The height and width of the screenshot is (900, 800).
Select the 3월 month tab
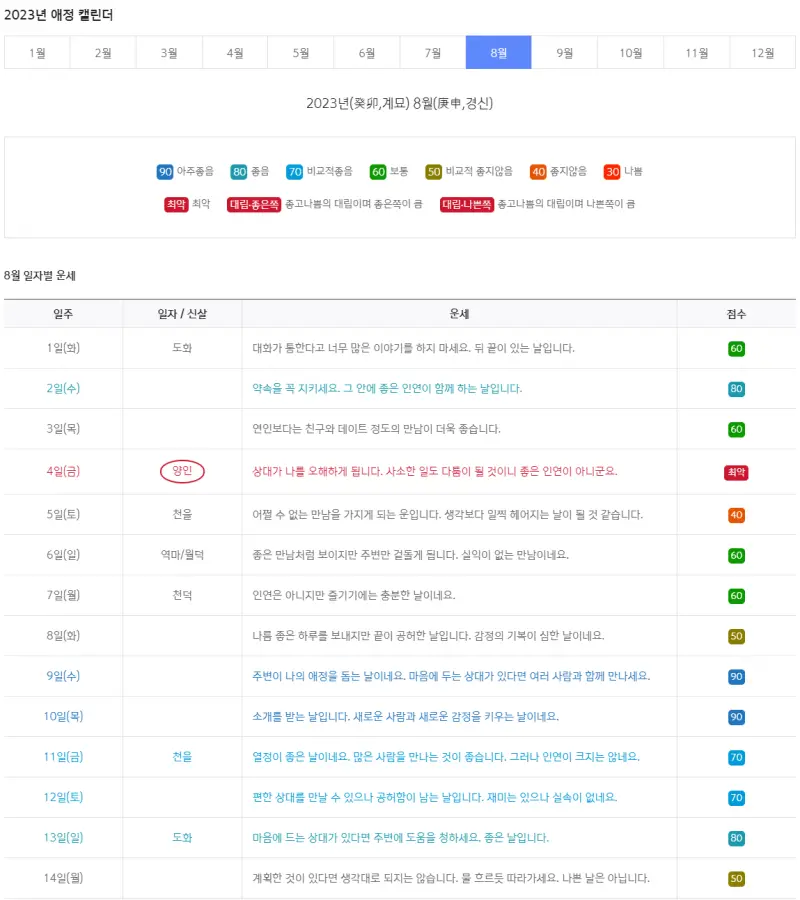pos(168,51)
